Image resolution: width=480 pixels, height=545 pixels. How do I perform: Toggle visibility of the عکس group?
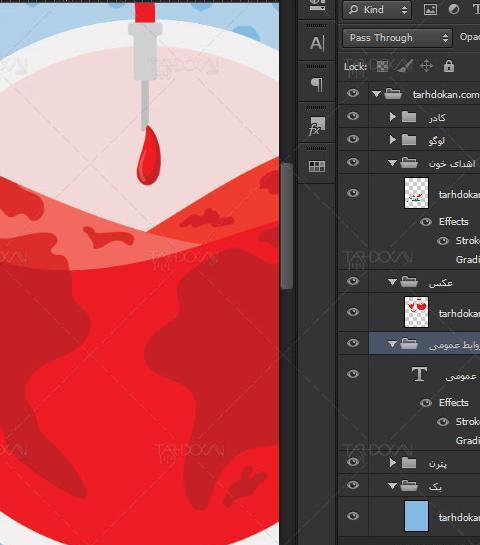(x=353, y=281)
